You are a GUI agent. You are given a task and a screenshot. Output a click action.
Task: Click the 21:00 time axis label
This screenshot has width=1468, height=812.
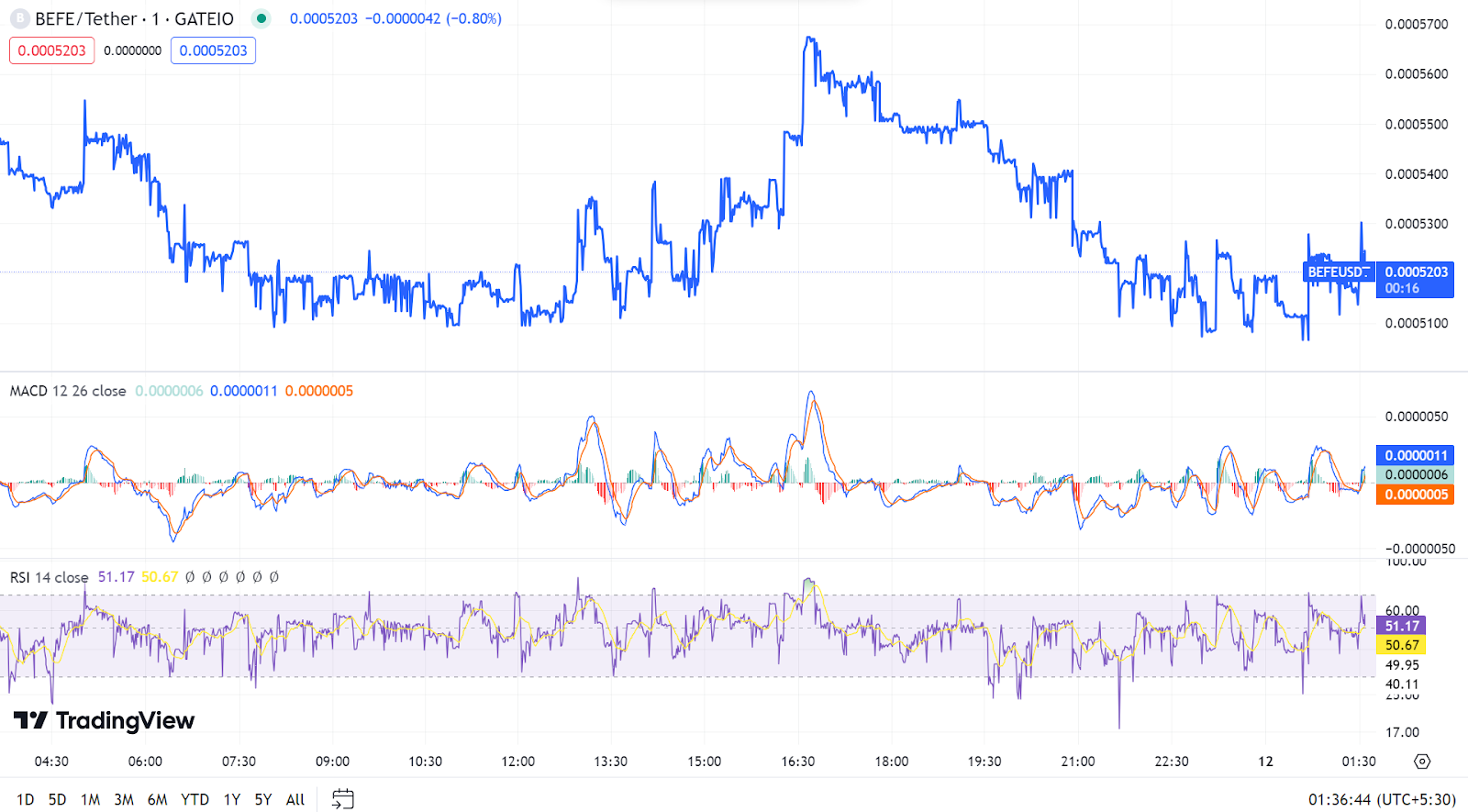point(1077,762)
